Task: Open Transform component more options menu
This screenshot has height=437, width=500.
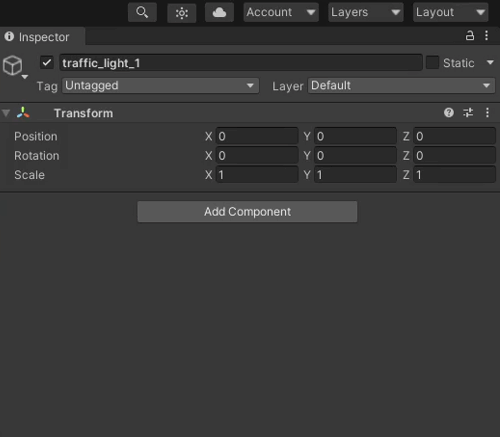Action: [x=487, y=113]
